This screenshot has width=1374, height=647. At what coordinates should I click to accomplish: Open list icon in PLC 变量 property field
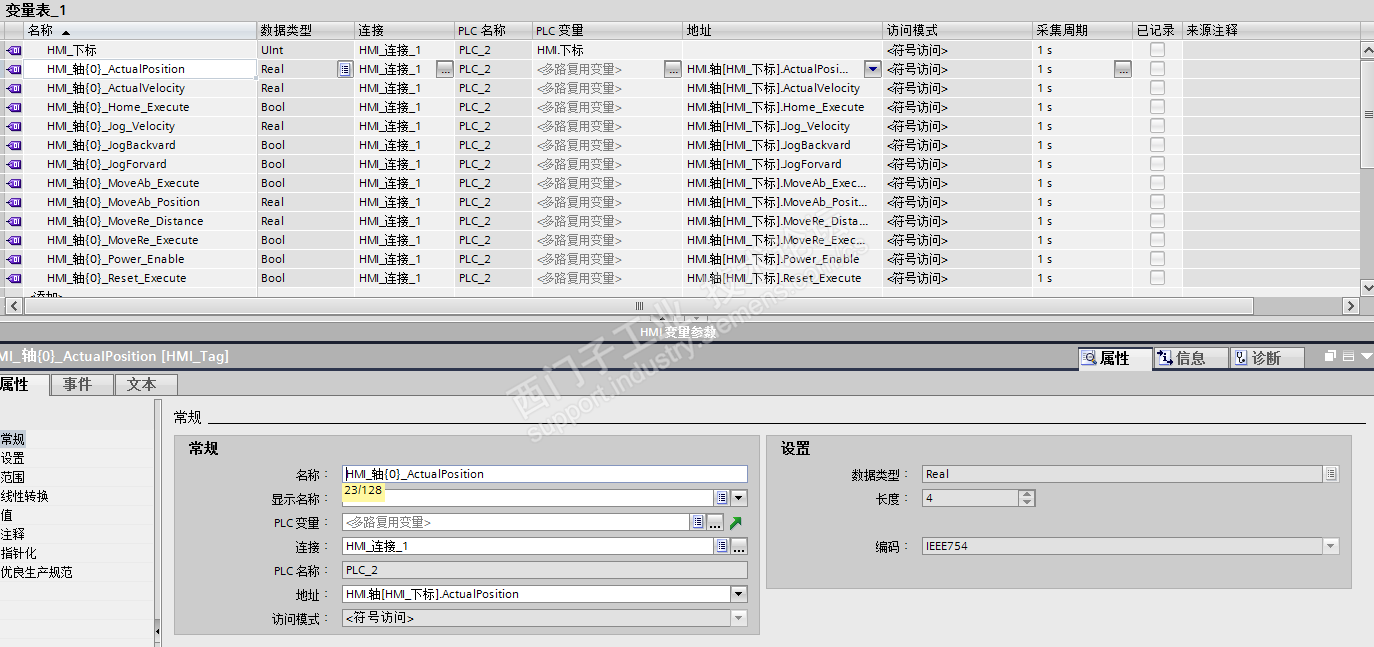click(698, 522)
